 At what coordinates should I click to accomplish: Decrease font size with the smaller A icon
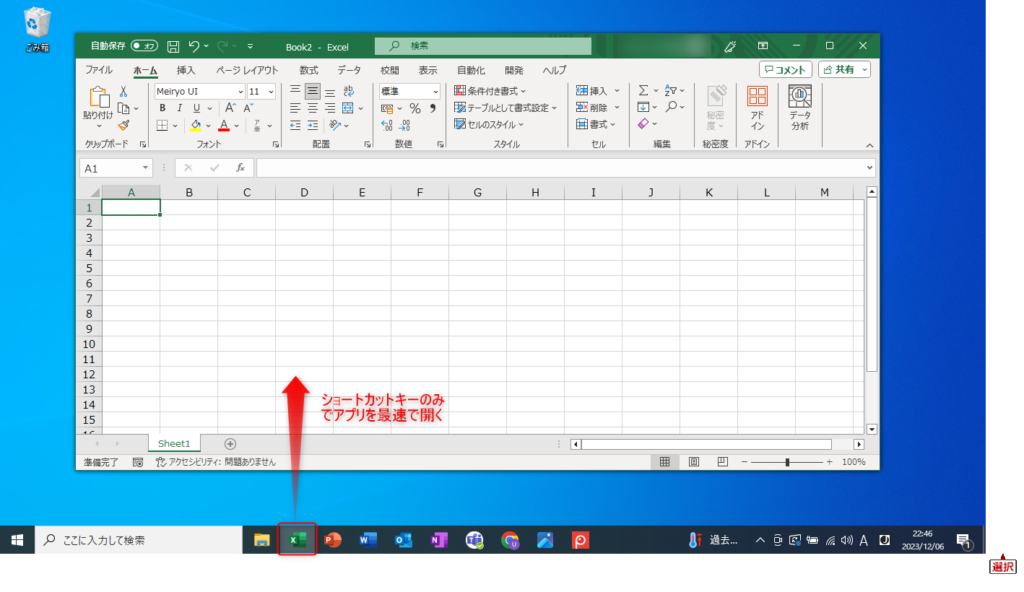(248, 108)
